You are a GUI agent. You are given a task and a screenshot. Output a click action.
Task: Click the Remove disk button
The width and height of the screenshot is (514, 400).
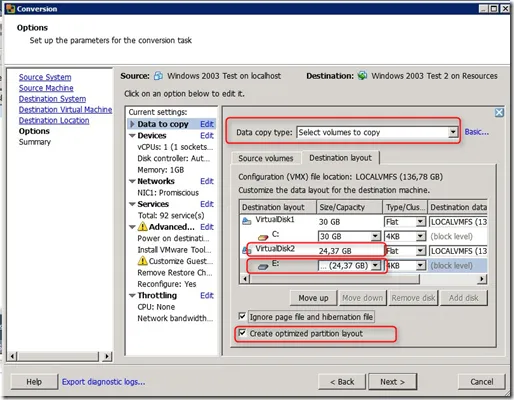[x=413, y=298]
